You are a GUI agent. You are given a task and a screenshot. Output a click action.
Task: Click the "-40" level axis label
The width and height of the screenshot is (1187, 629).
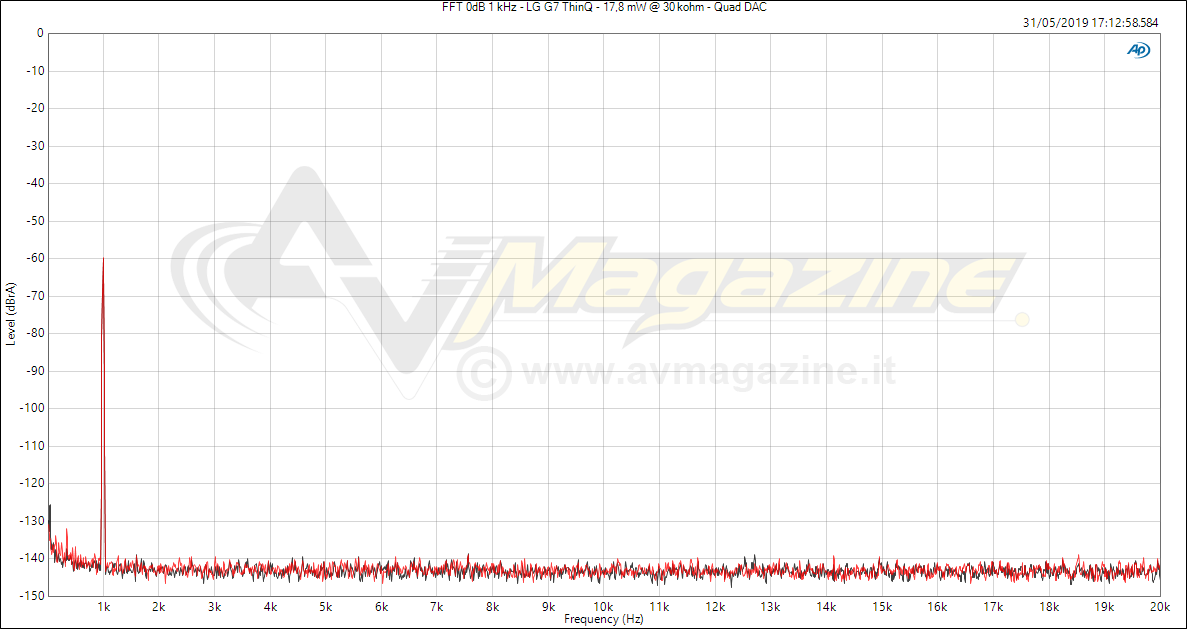click(x=35, y=183)
